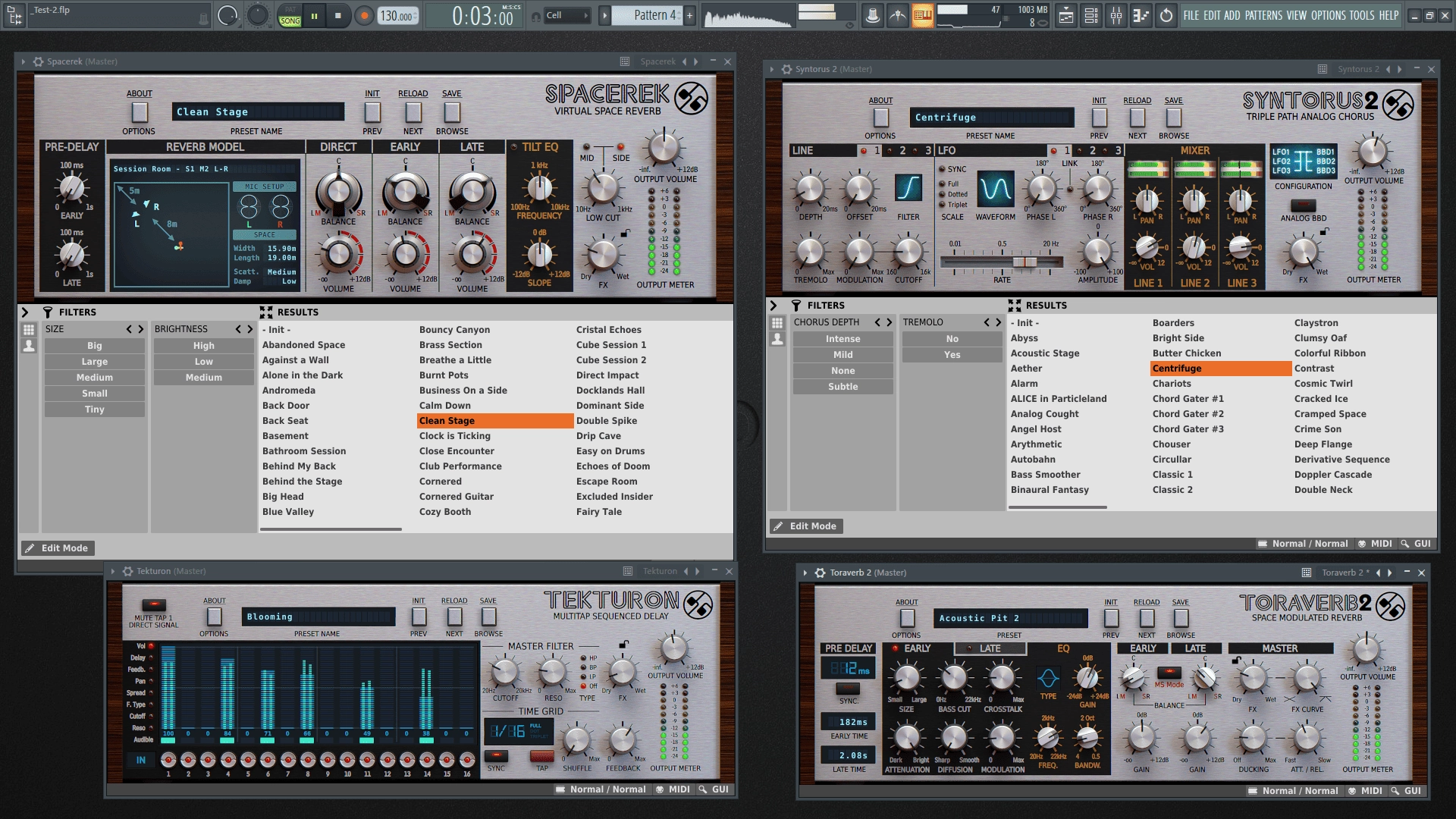This screenshot has height=819, width=1456.
Task: Click Spacerek user presets icon in sidebar
Action: (28, 346)
